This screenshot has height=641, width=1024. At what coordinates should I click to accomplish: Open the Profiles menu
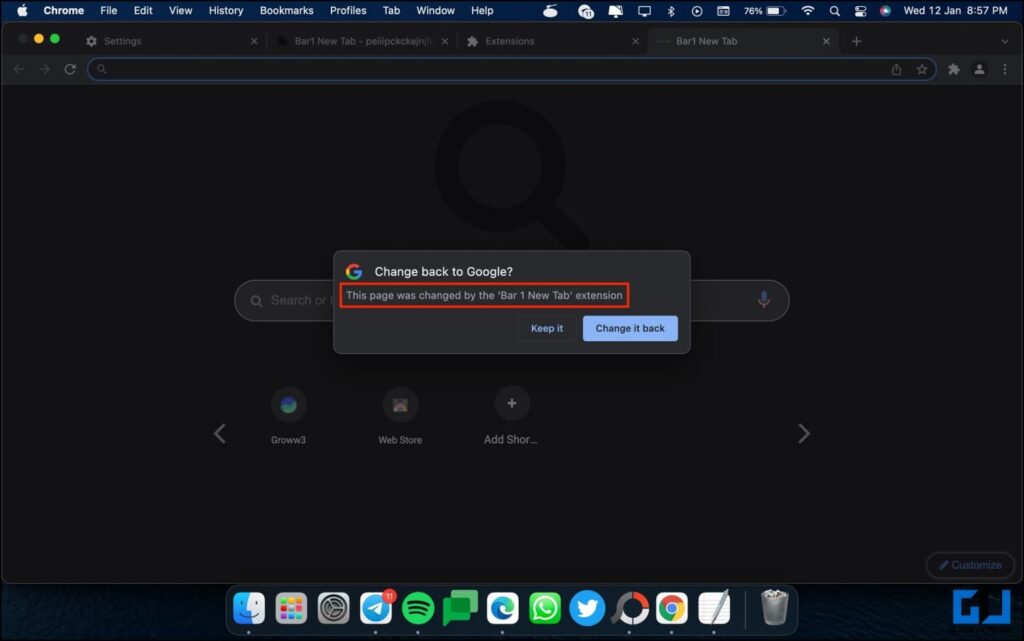click(x=348, y=10)
